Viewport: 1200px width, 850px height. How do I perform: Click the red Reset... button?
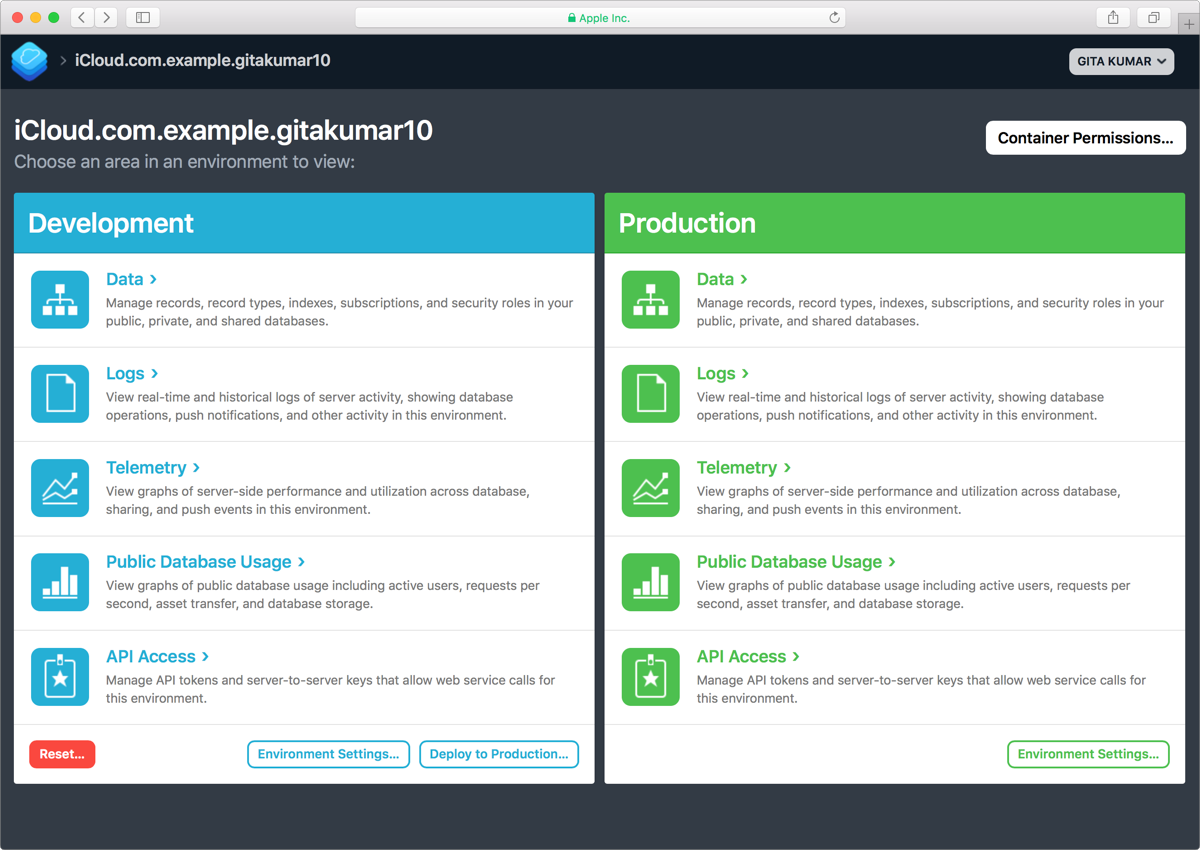(x=62, y=754)
